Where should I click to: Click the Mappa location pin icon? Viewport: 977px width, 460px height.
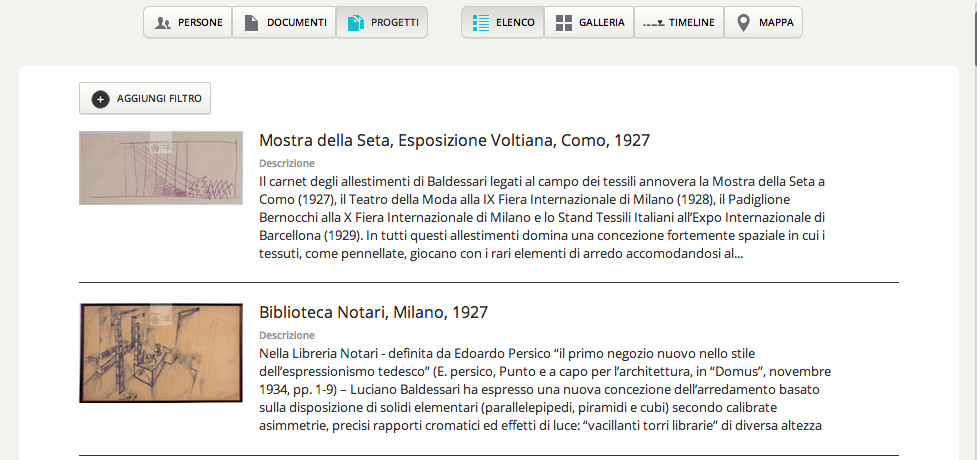click(743, 22)
